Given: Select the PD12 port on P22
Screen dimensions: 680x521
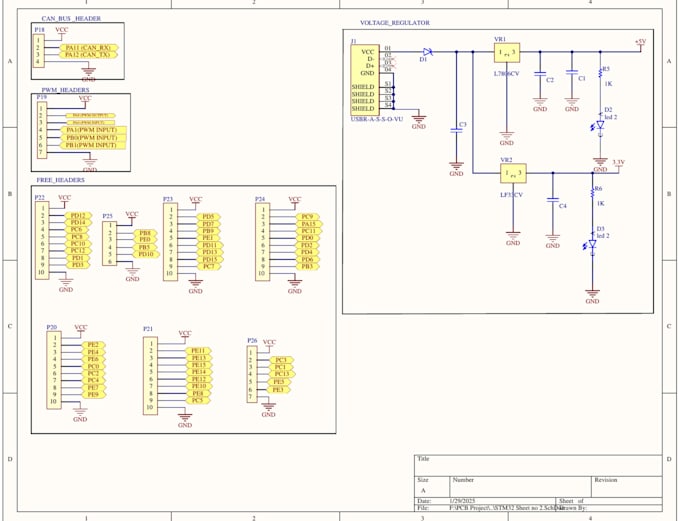Looking at the screenshot, I should pos(78,216).
